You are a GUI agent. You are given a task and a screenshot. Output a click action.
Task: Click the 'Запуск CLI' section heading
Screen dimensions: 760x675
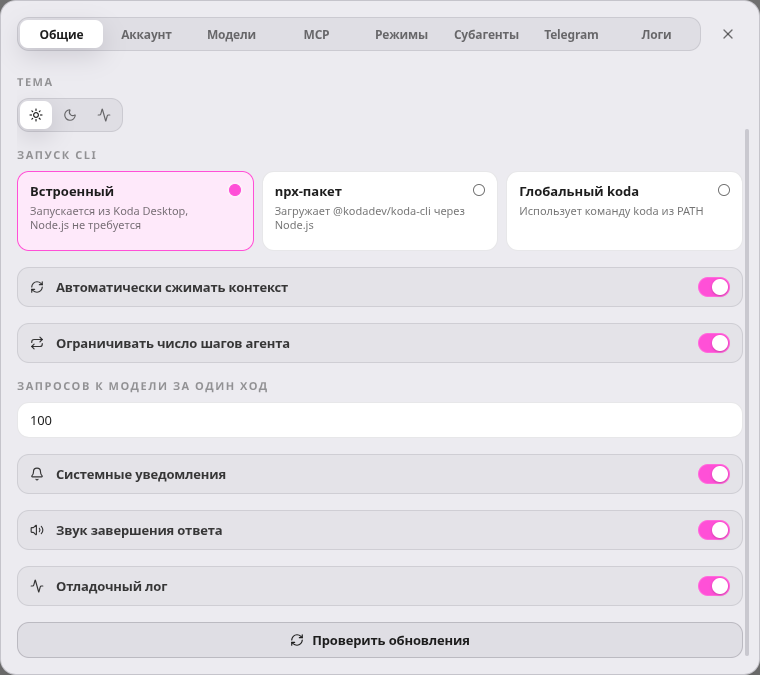pos(57,155)
